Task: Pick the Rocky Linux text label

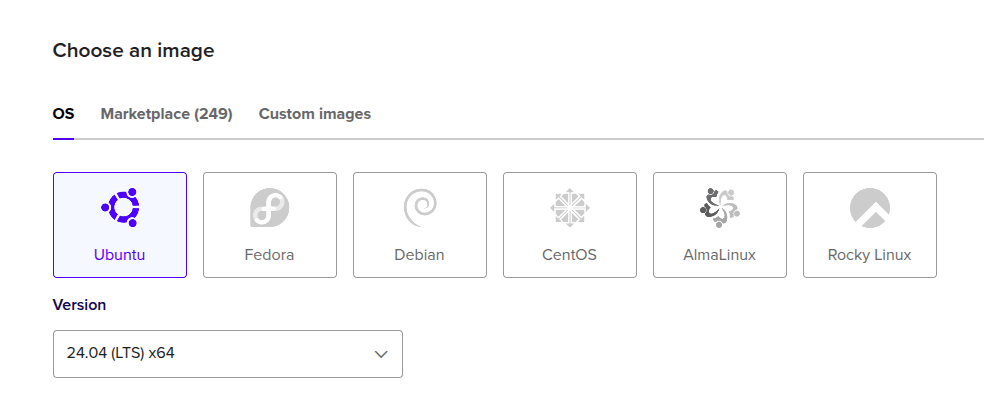Action: [x=870, y=255]
